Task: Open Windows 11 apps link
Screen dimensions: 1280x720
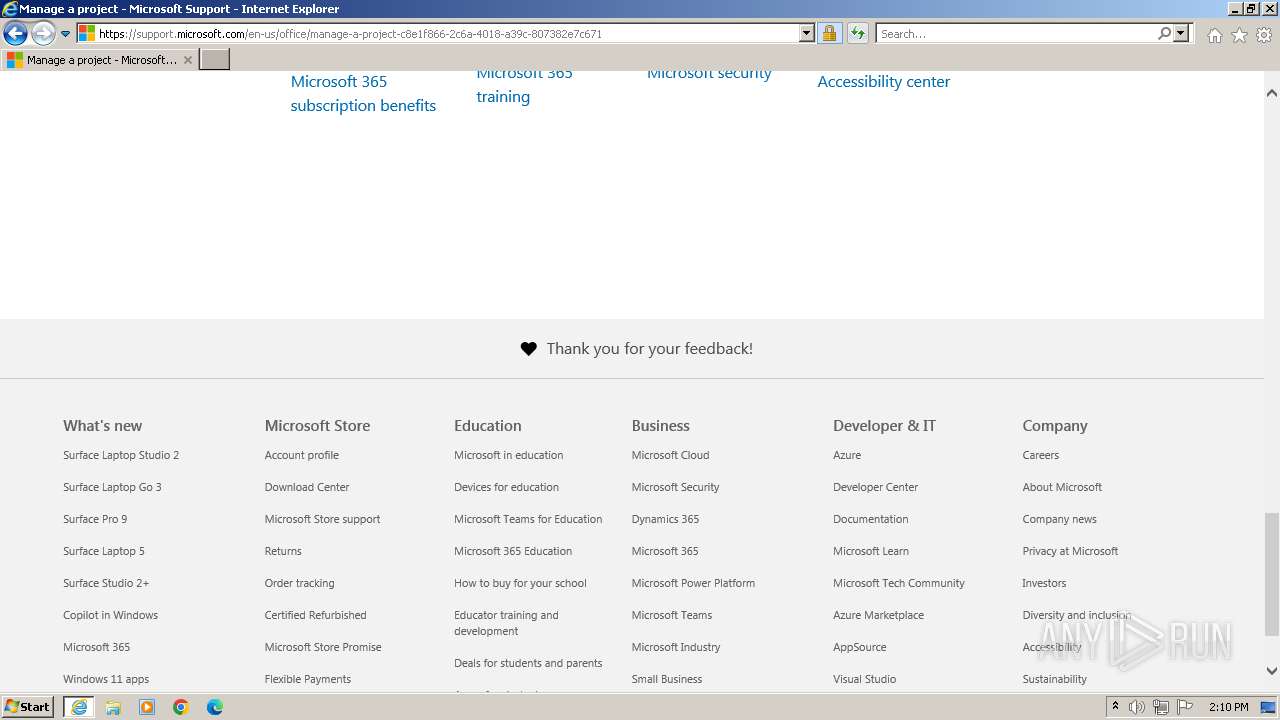Action: pos(106,679)
